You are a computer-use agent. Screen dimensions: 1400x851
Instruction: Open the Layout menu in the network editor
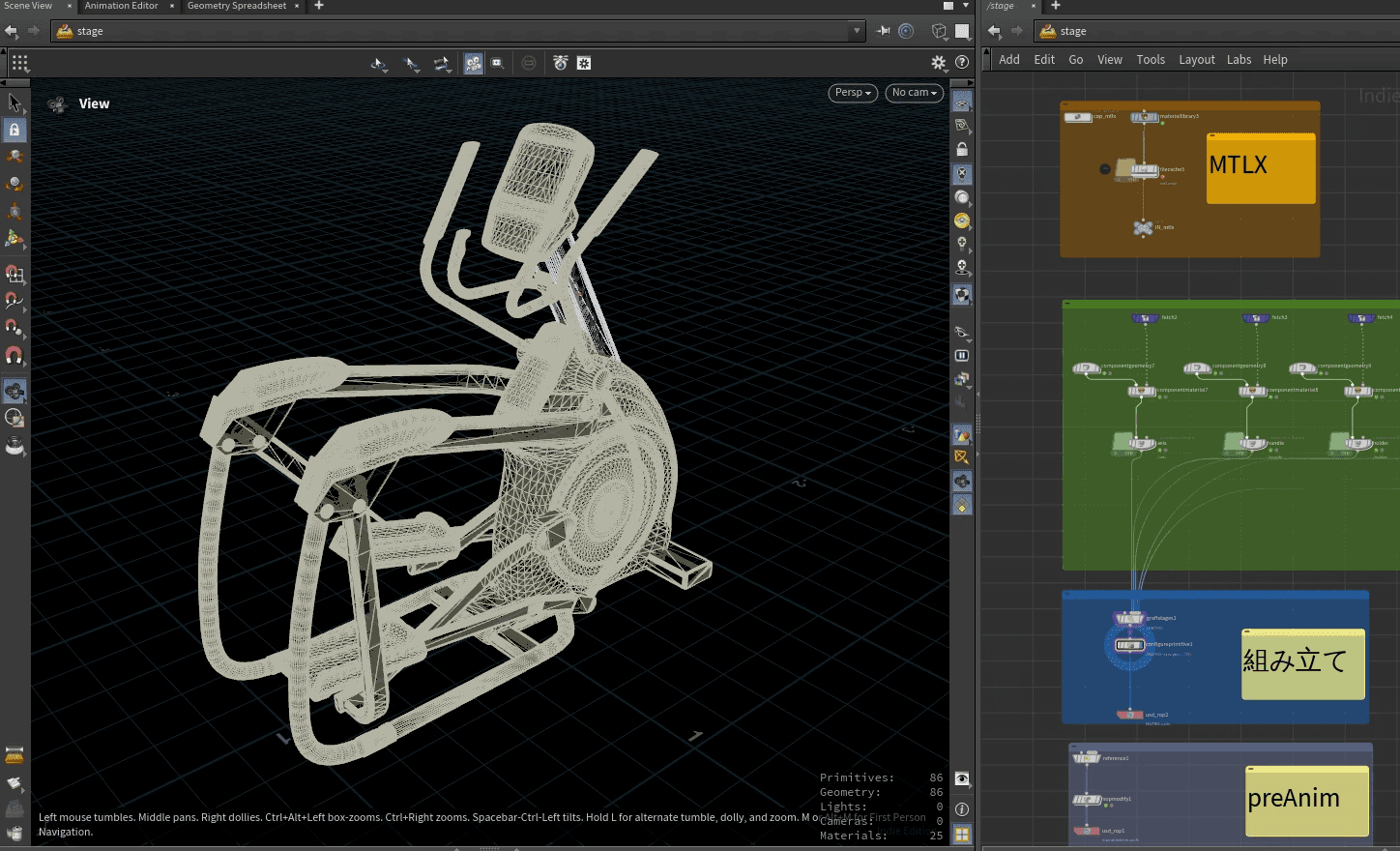(1197, 60)
